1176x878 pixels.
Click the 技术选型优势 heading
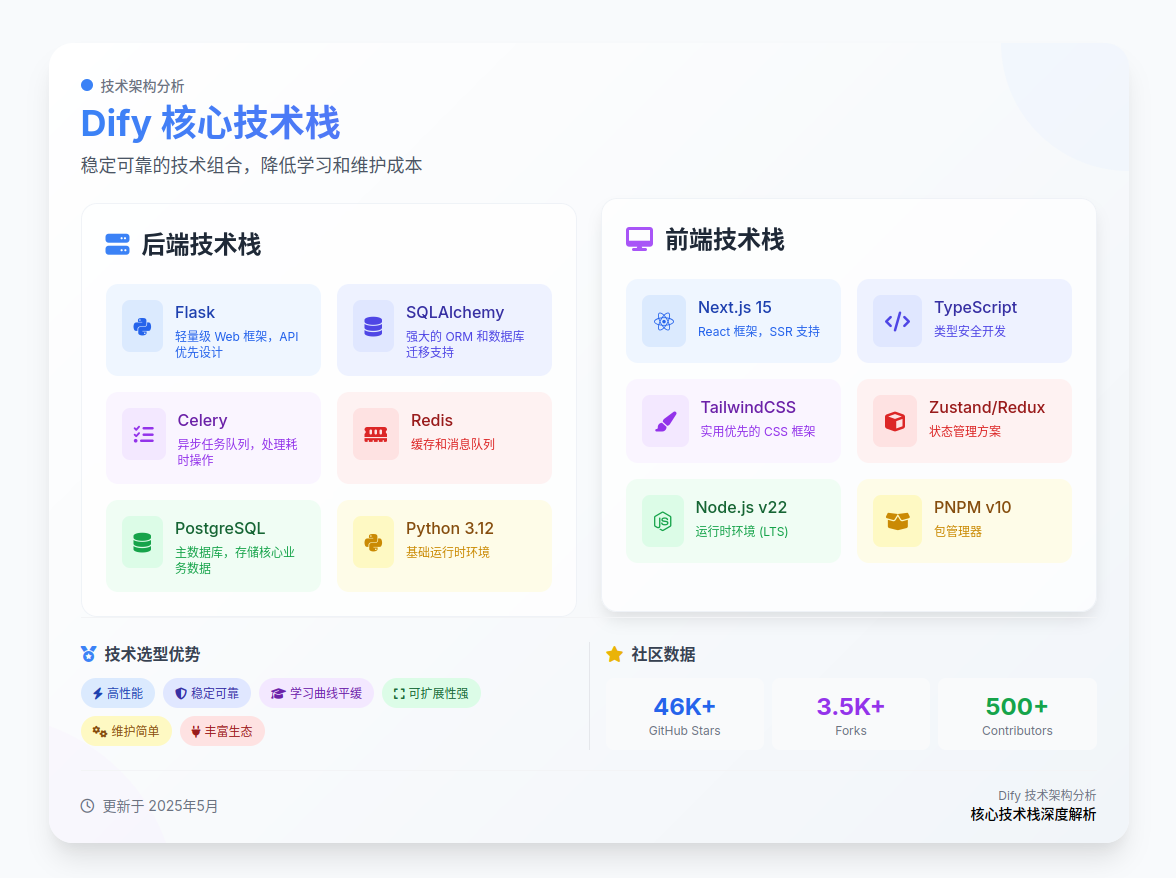tap(152, 655)
